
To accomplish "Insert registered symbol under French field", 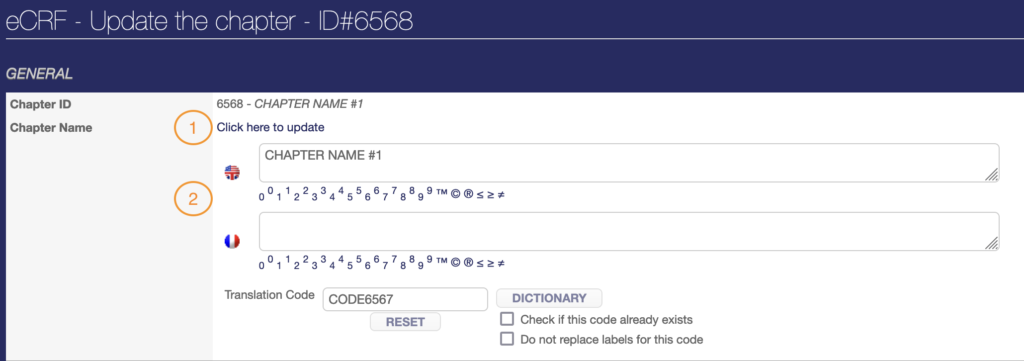I will [468, 263].
